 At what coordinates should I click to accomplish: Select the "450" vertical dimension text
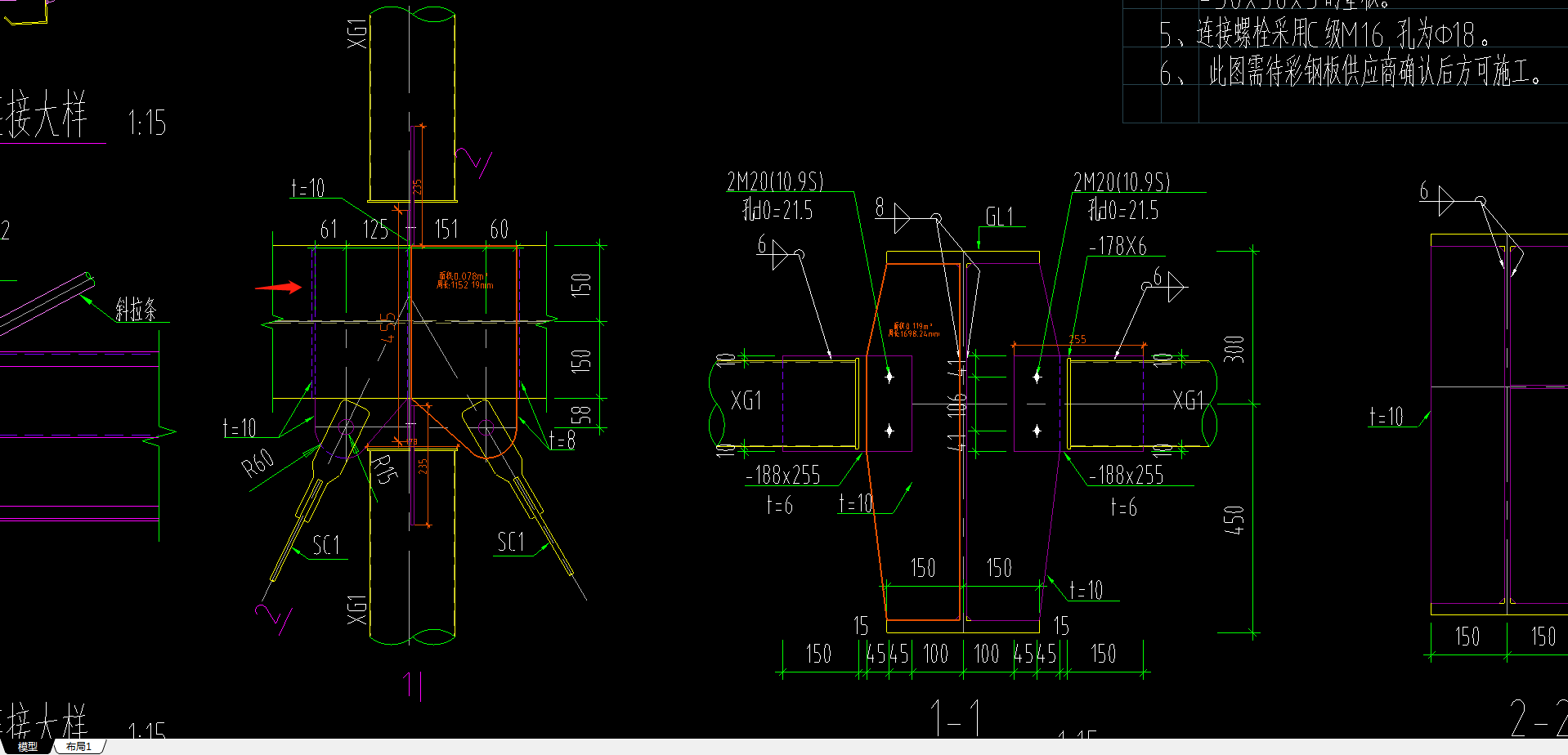1234,520
